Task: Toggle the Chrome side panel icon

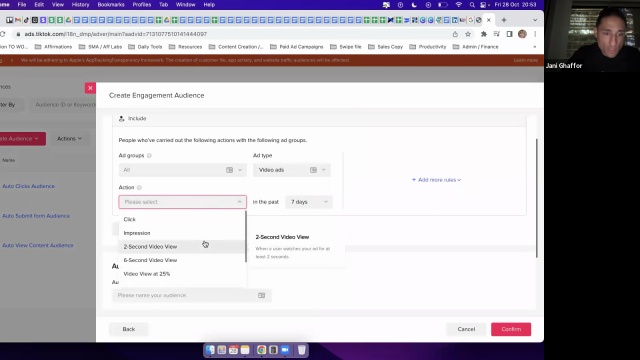Action: tap(509, 34)
